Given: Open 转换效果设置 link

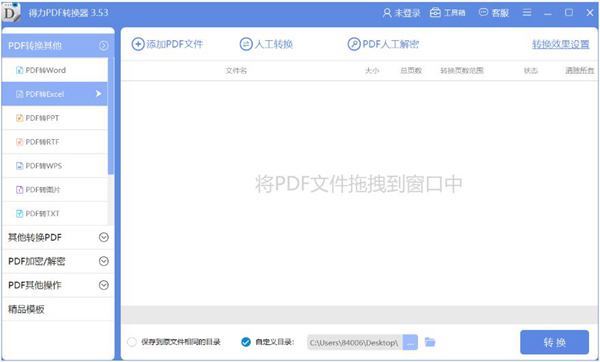Looking at the screenshot, I should pos(561,44).
